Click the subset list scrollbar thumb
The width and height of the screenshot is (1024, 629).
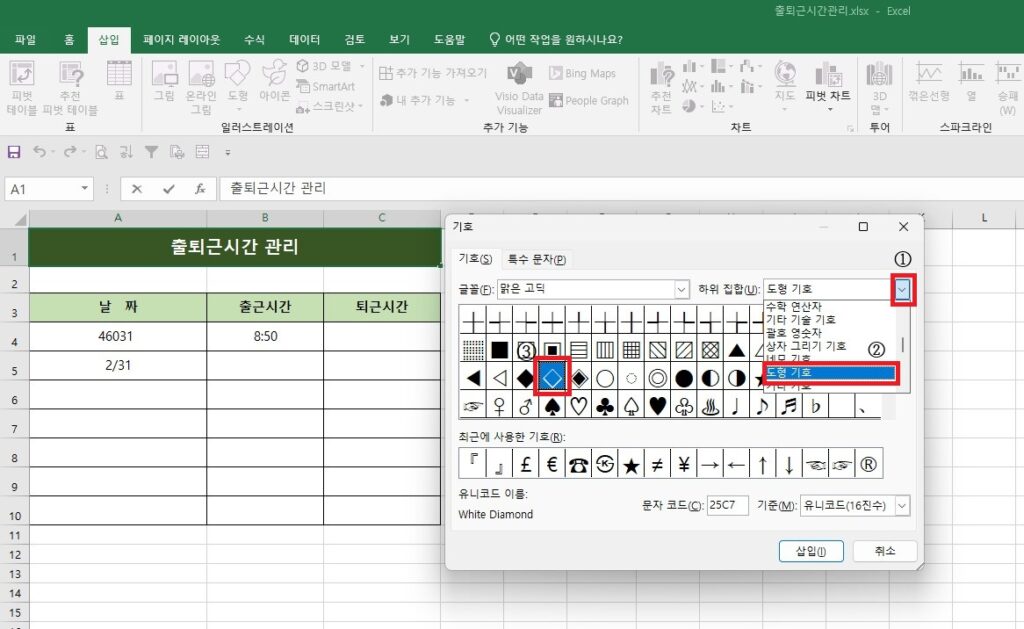(903, 344)
